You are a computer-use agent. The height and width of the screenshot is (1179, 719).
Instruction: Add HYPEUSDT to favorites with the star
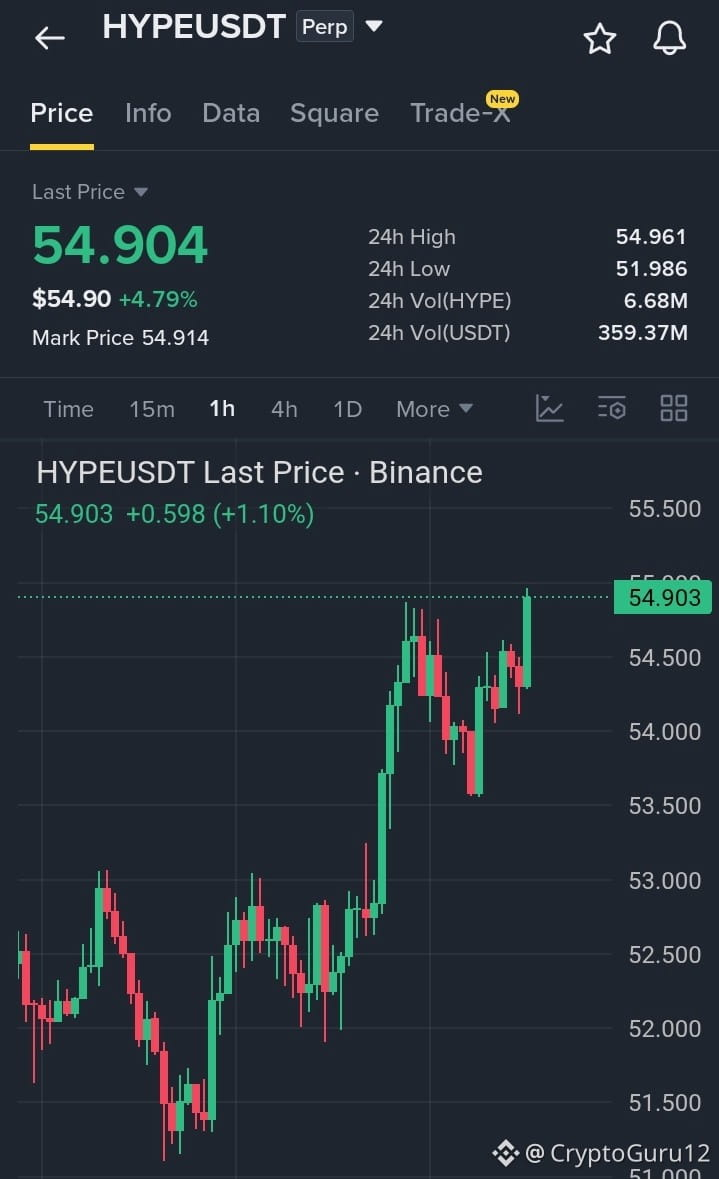(x=599, y=38)
